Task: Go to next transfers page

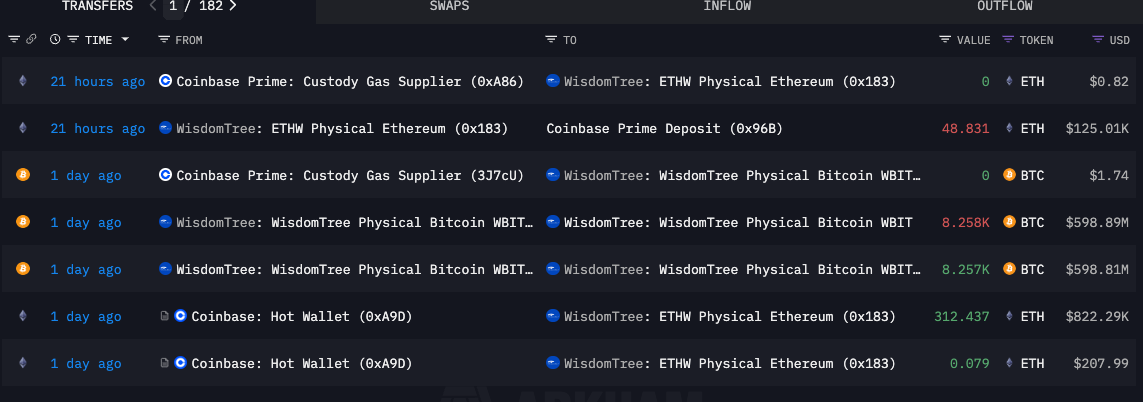Action: 233,6
